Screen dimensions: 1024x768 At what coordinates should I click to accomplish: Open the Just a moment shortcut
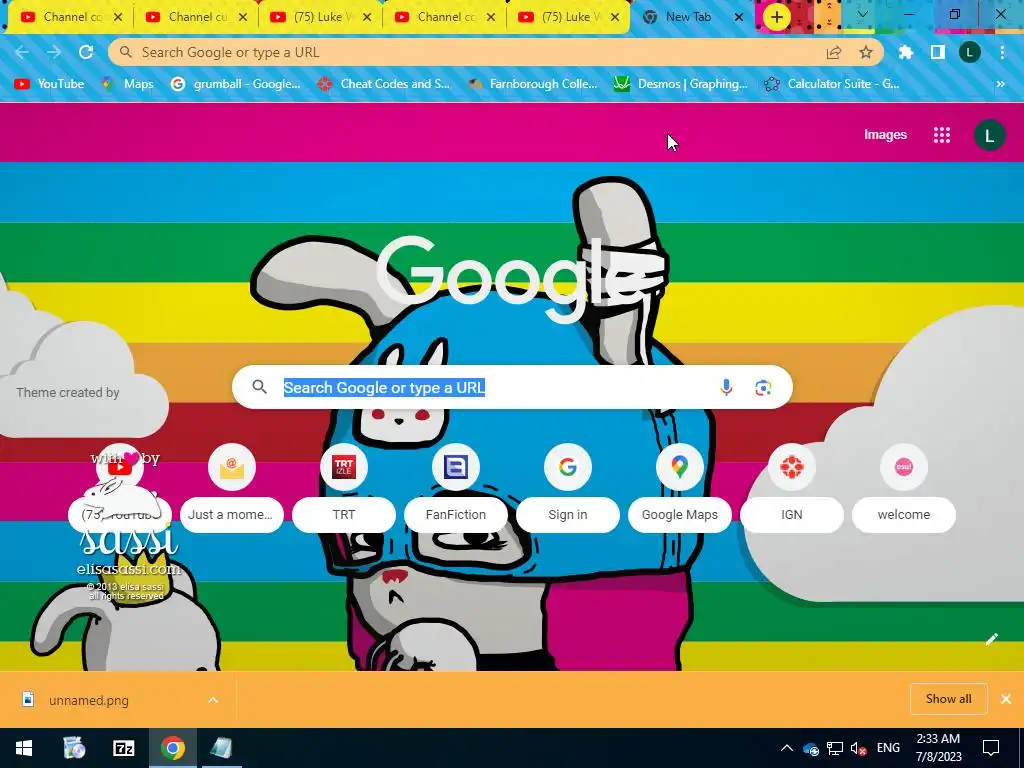click(x=232, y=488)
